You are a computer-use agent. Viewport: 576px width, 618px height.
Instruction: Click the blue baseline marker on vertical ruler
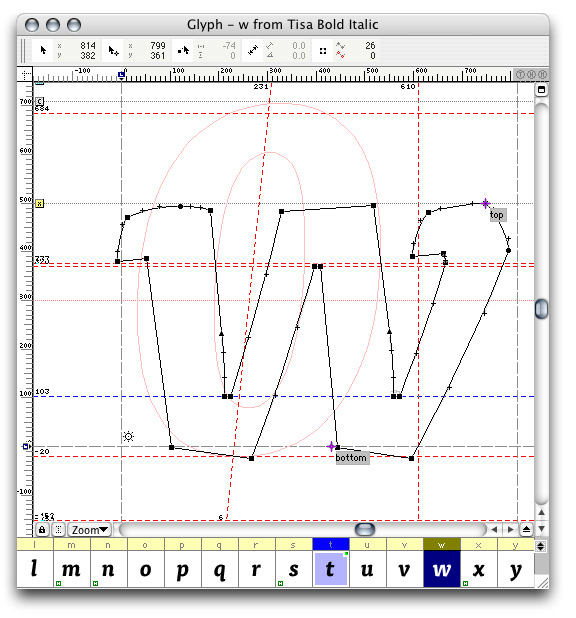pos(26,446)
